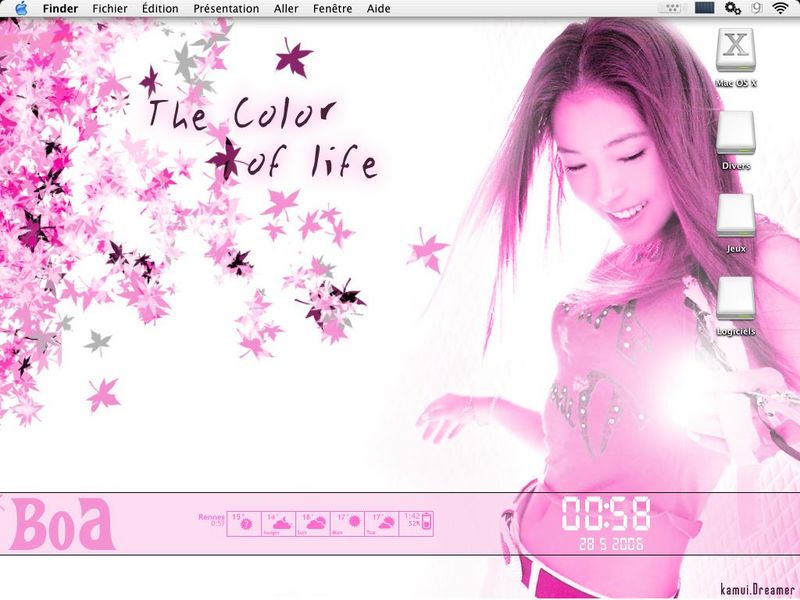This screenshot has height=600, width=800.
Task: Click the Rennes city label
Action: click(211, 517)
